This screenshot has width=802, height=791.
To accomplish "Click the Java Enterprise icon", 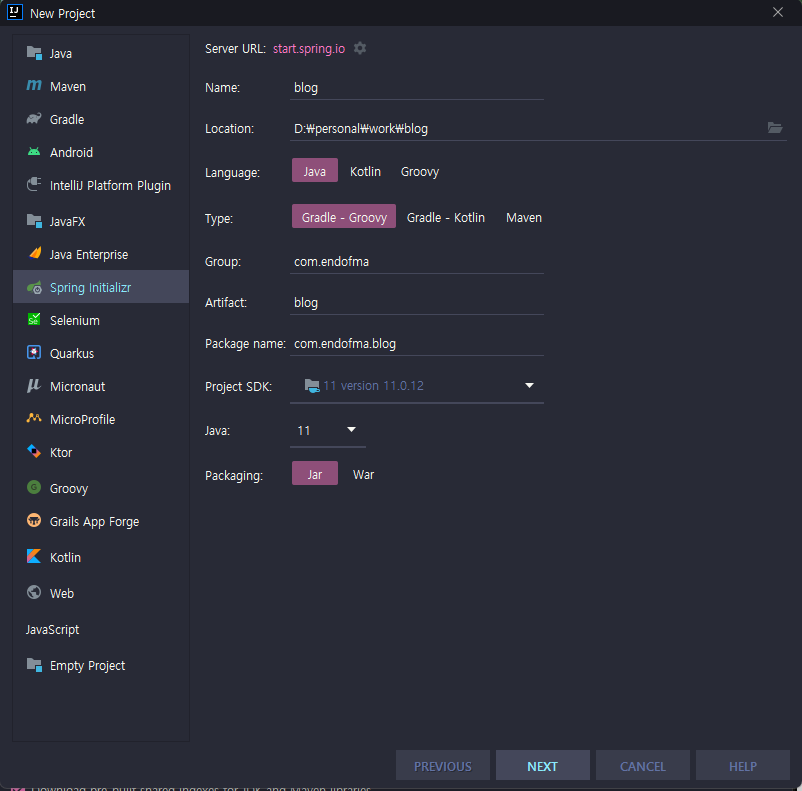I will (35, 253).
